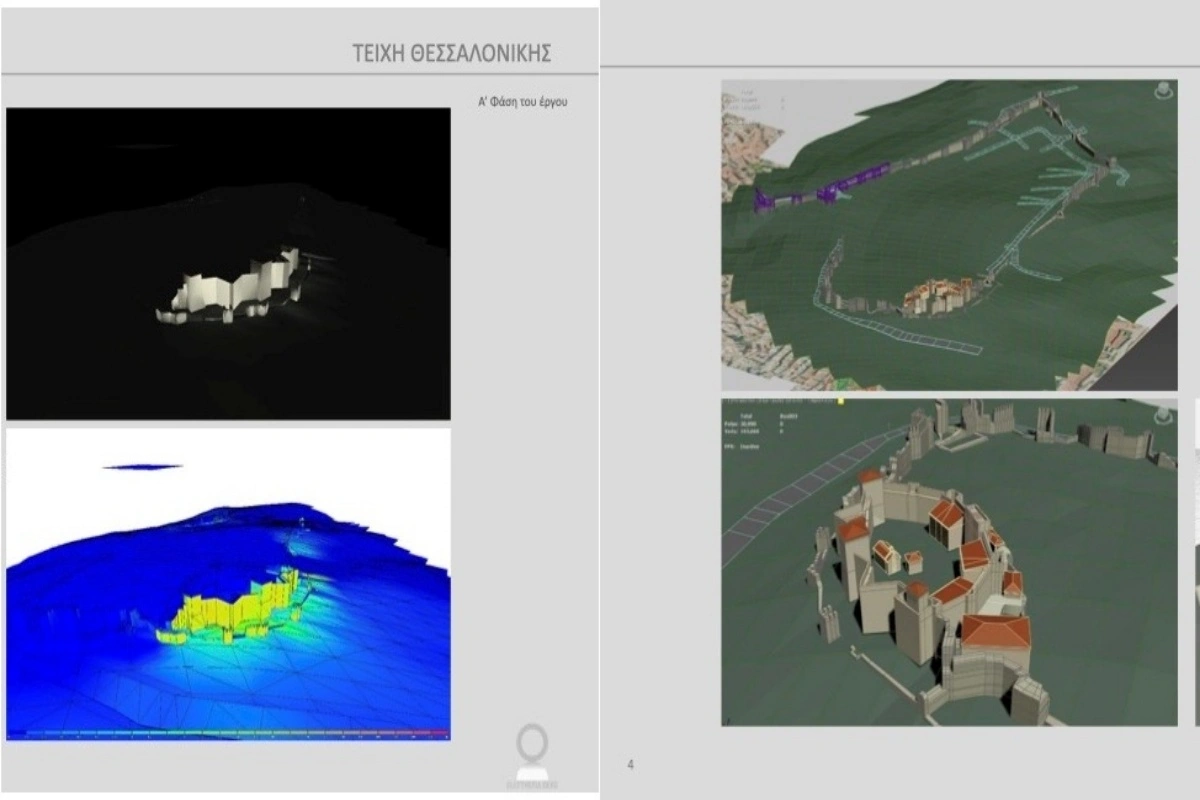Image resolution: width=1200 pixels, height=800 pixels.
Task: Click the color scale bar under the heatmap
Action: coord(228,735)
